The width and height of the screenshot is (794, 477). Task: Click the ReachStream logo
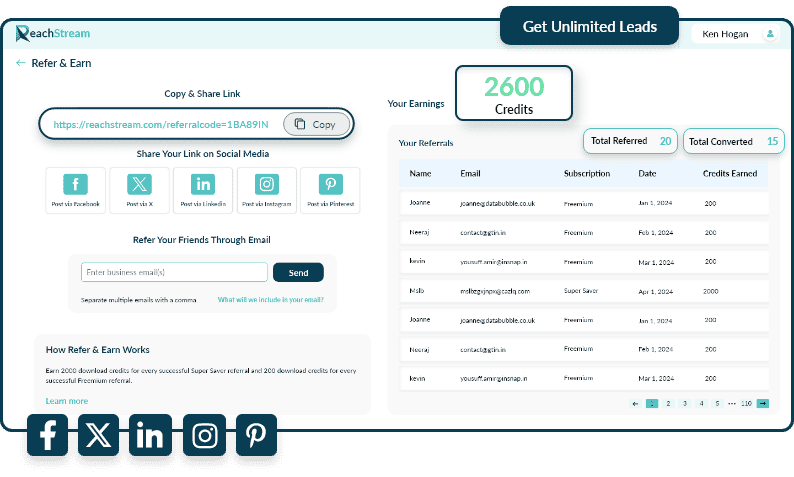(x=53, y=33)
